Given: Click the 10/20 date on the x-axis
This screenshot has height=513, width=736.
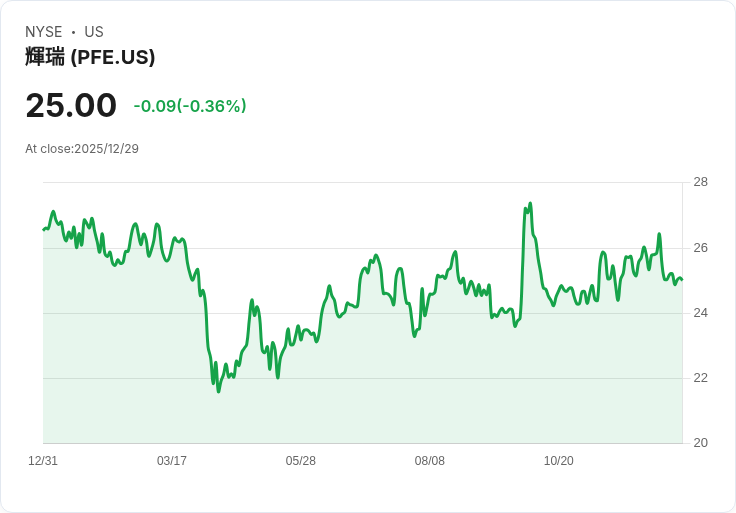Looking at the screenshot, I should 559,460.
